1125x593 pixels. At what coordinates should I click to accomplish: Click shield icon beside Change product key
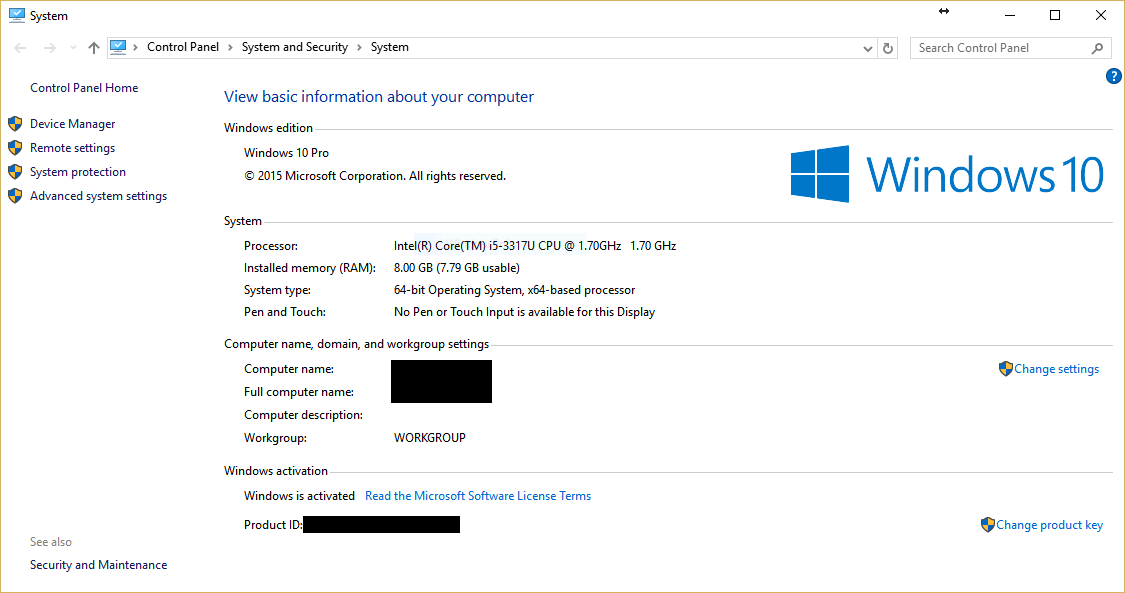pos(988,525)
